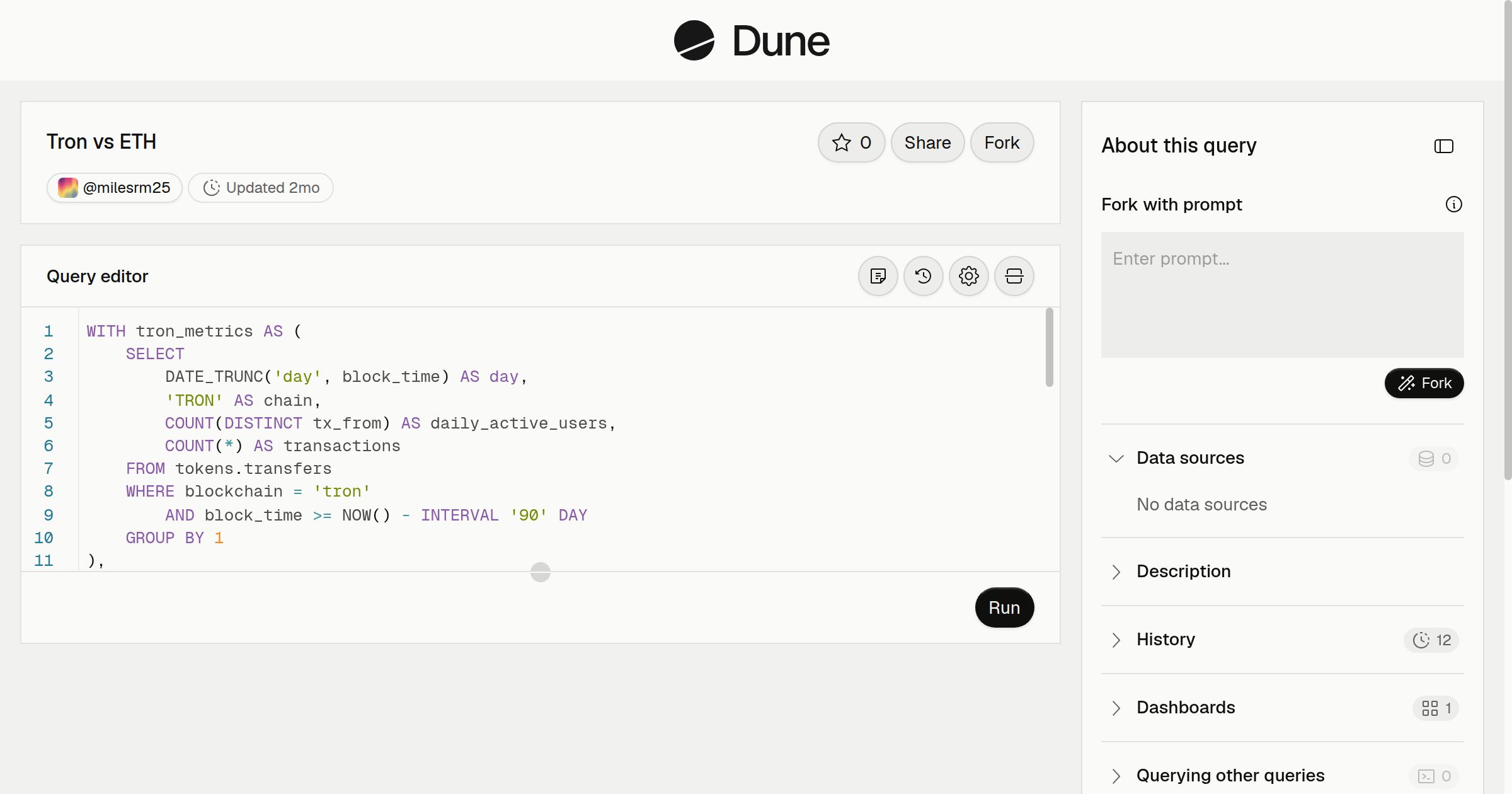Toggle the About this query side panel
1512x794 pixels.
click(x=1444, y=146)
